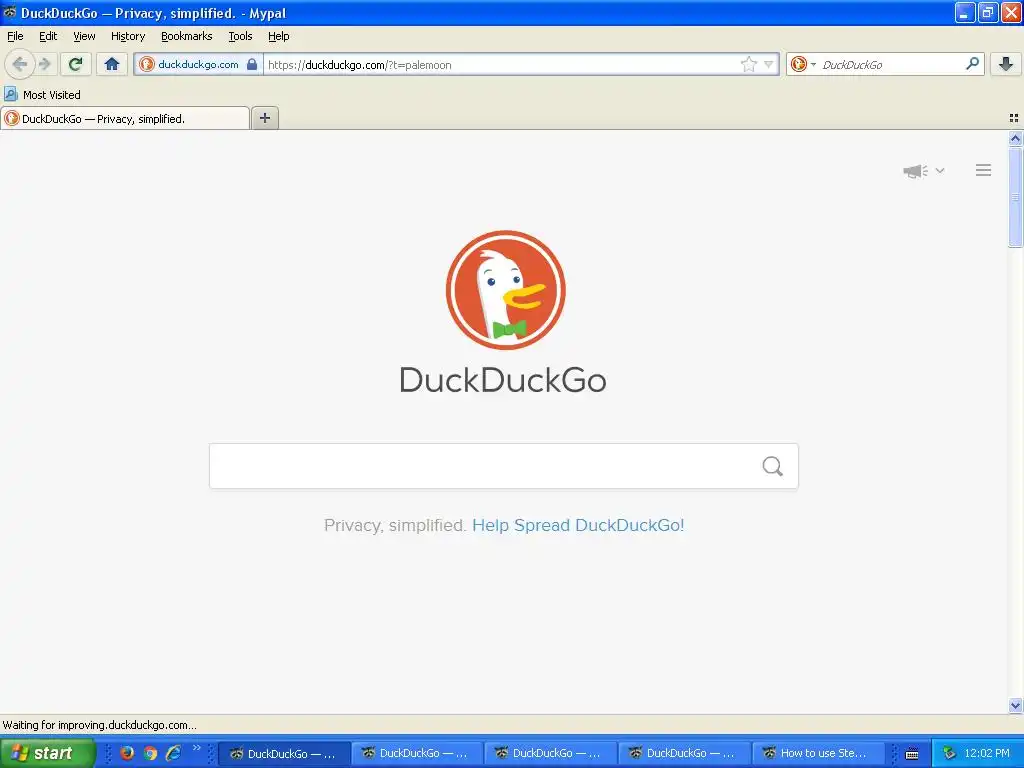This screenshot has width=1024, height=768.
Task: Click the duckduckgo.com site identity box
Action: 198,64
